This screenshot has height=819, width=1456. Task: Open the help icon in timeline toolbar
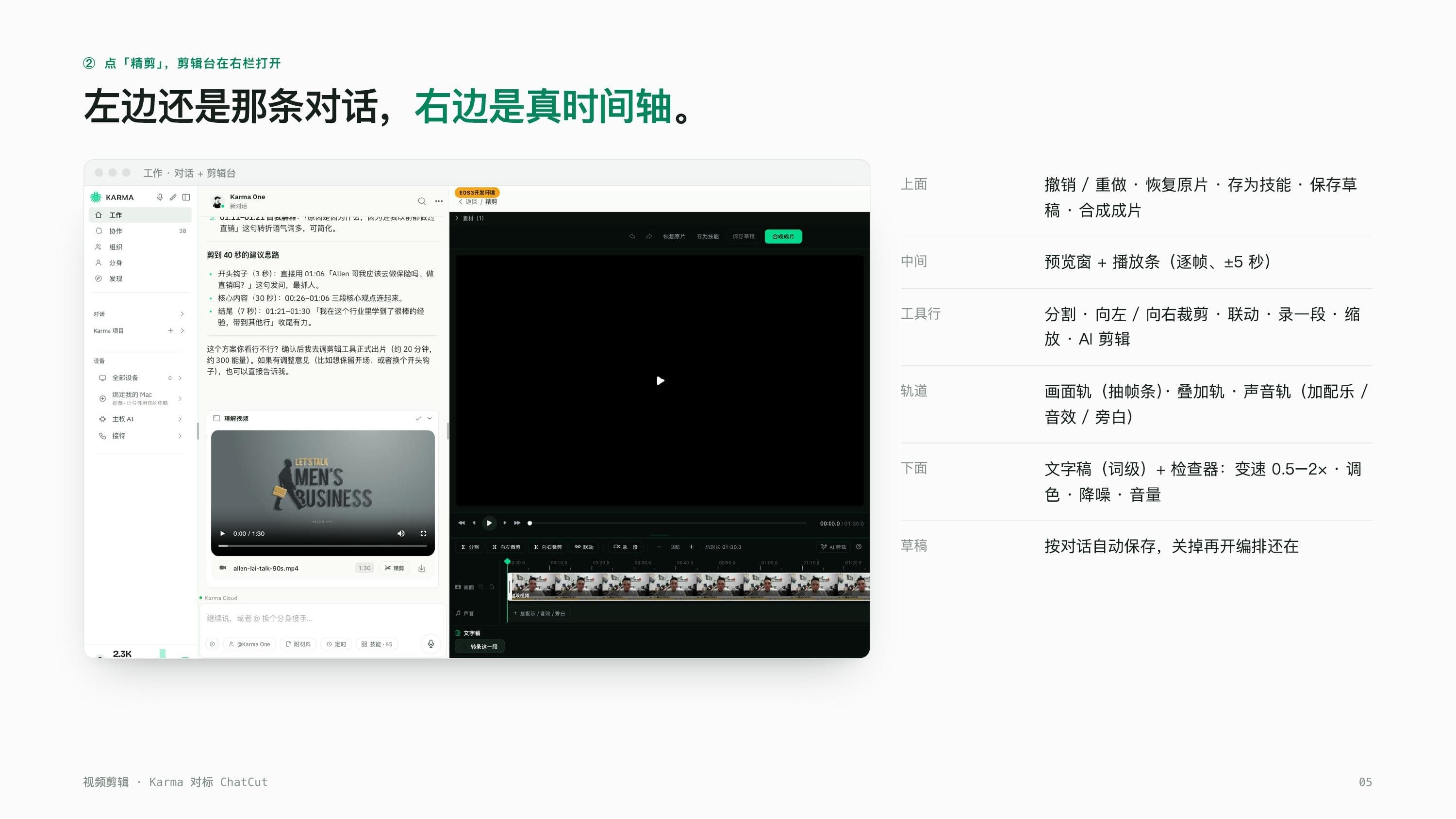[859, 546]
